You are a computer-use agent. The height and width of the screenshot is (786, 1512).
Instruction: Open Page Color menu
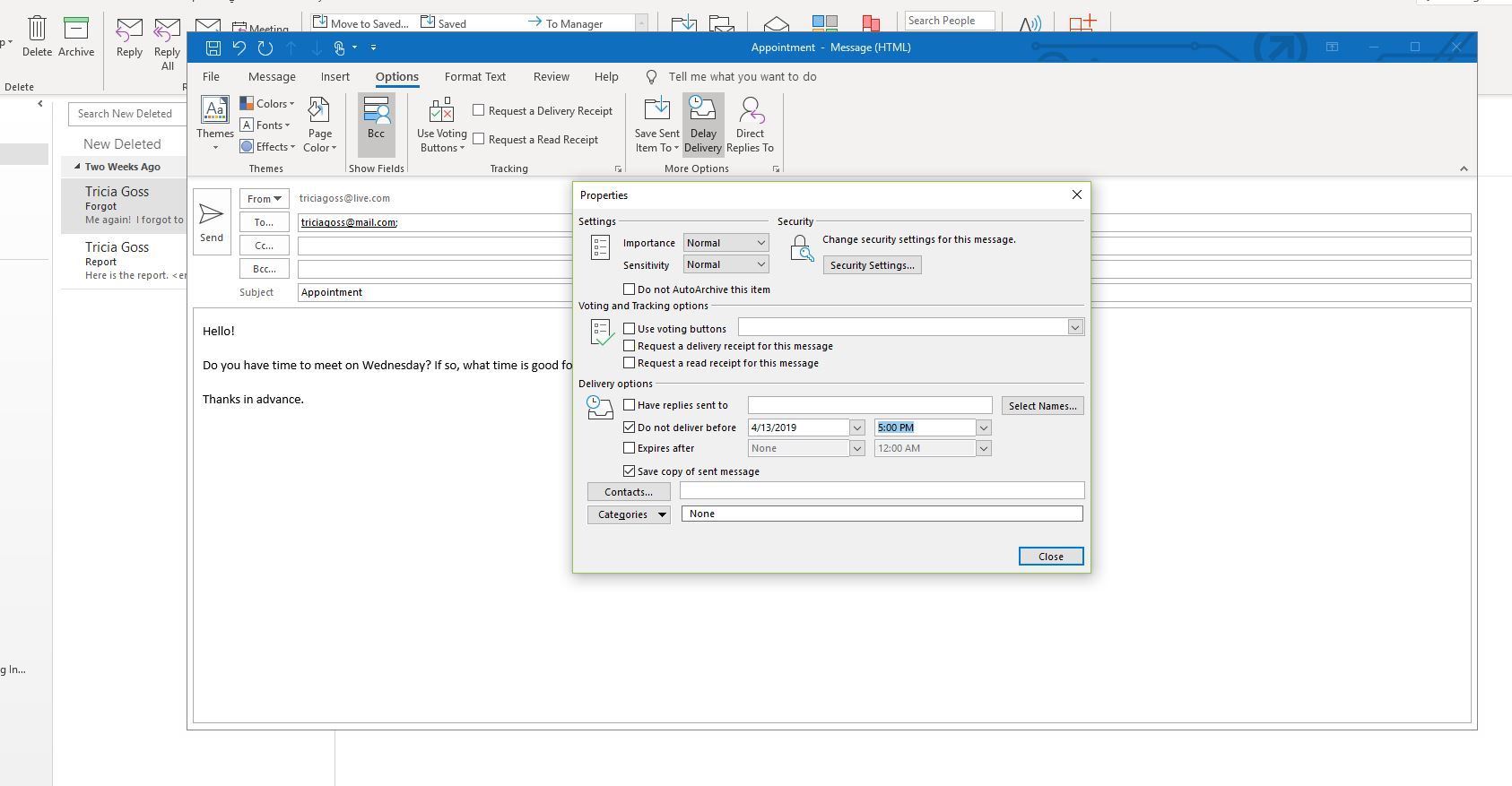pos(319,124)
